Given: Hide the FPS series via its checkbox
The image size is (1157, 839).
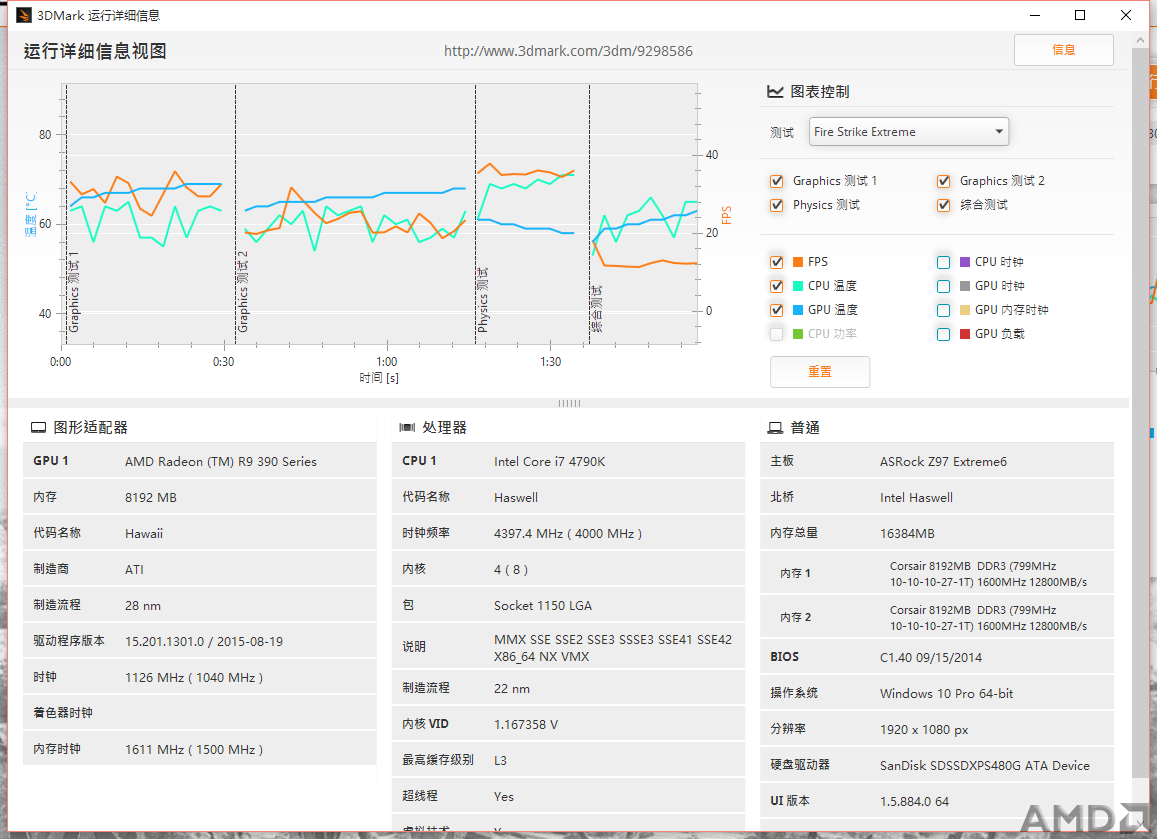Looking at the screenshot, I should point(776,262).
